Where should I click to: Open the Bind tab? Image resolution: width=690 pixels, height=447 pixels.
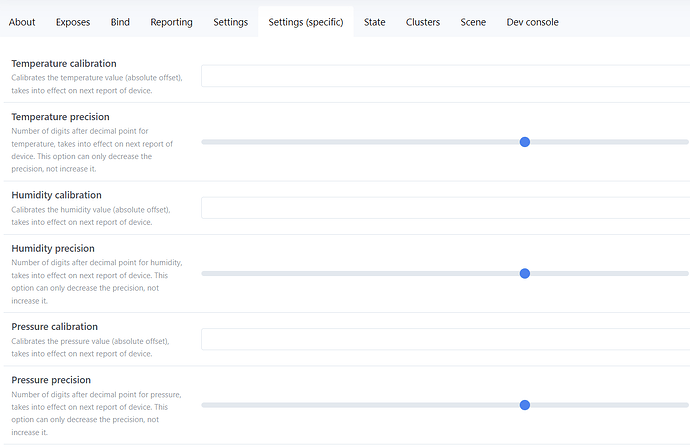(x=120, y=22)
